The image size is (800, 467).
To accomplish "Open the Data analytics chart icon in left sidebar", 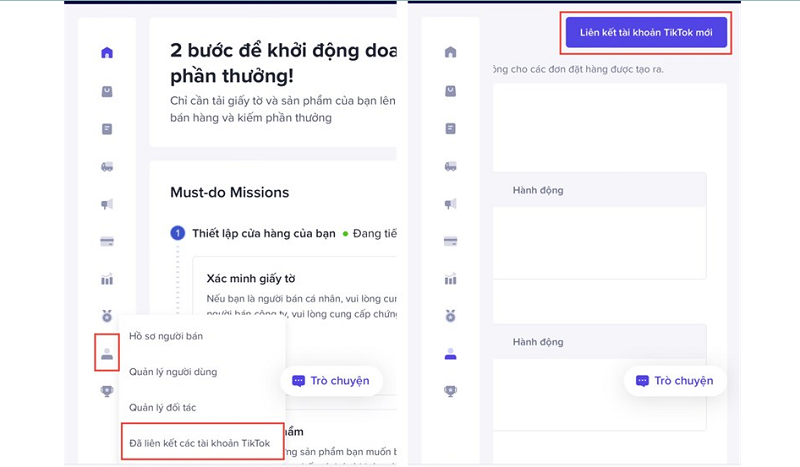I will (x=107, y=279).
